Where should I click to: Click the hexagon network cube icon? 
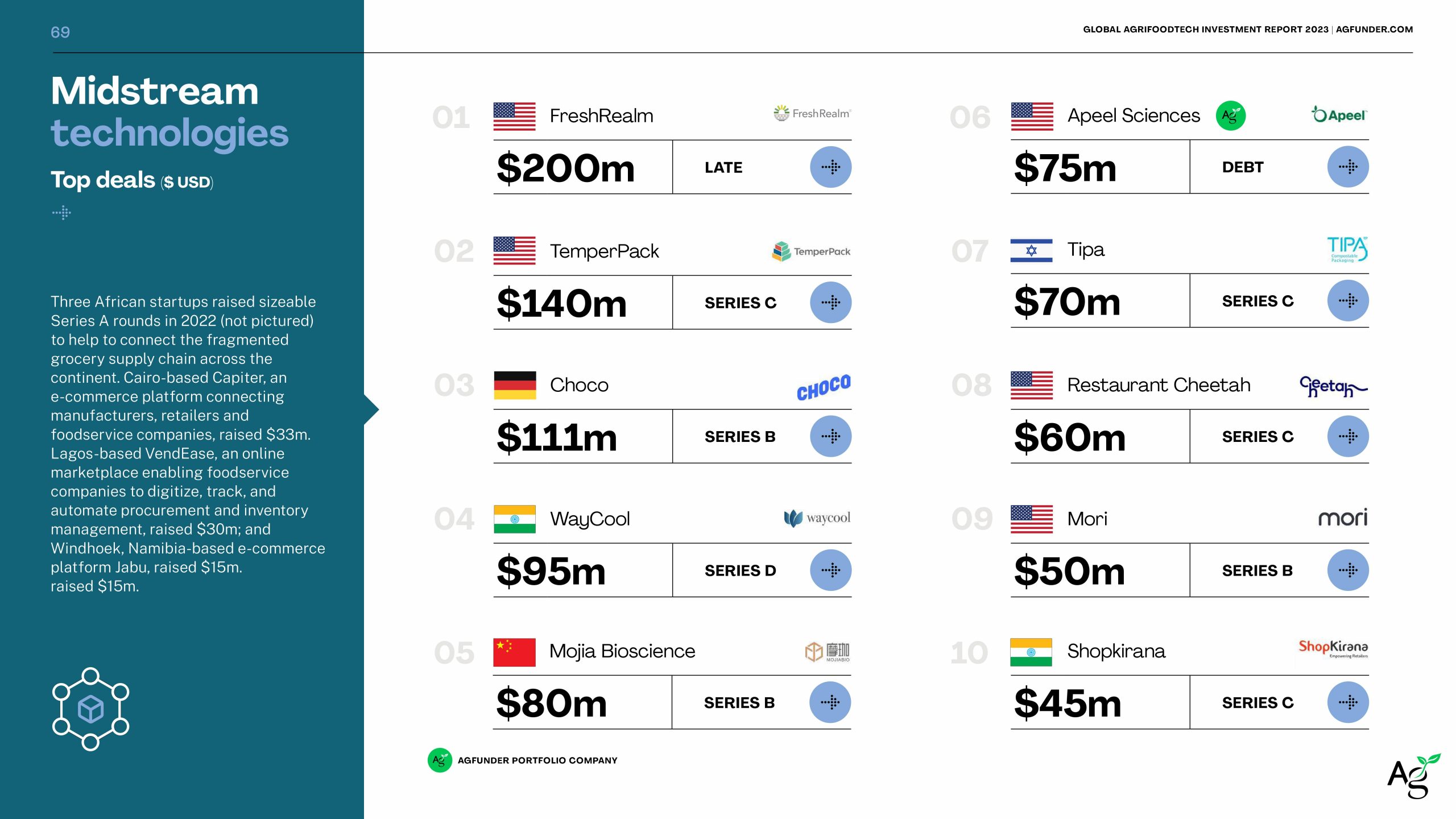coord(90,709)
